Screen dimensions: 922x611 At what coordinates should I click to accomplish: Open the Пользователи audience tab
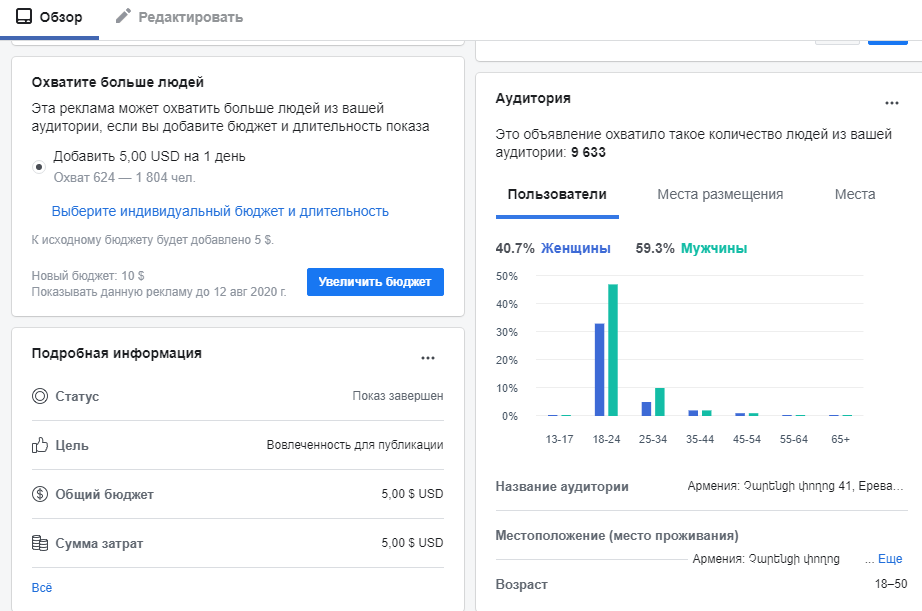(557, 195)
